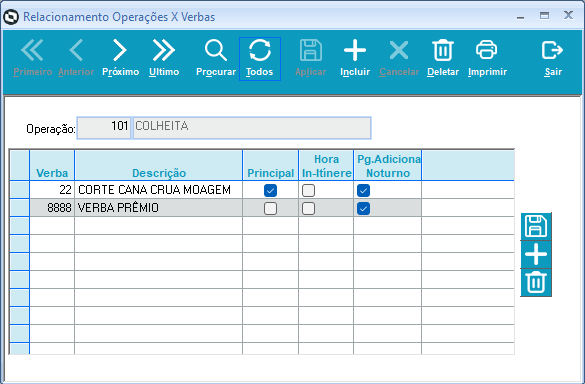585x384 pixels.
Task: Click the application logo in title bar
Action: [x=11, y=17]
